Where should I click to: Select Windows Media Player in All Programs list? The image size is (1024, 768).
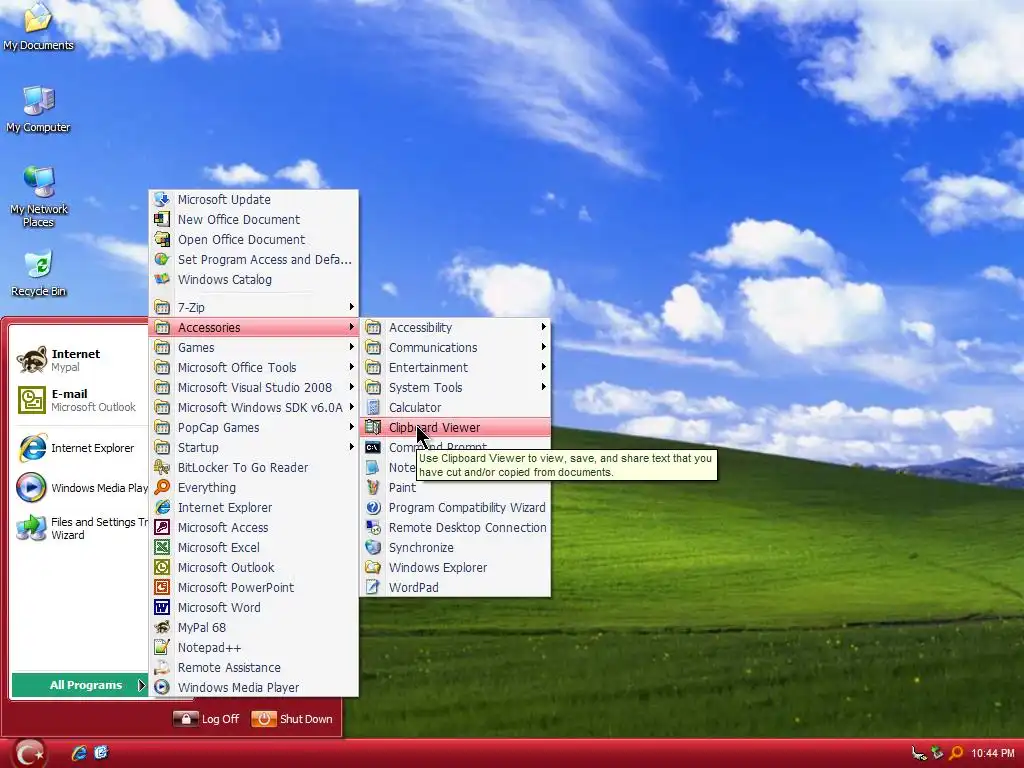click(x=254, y=688)
